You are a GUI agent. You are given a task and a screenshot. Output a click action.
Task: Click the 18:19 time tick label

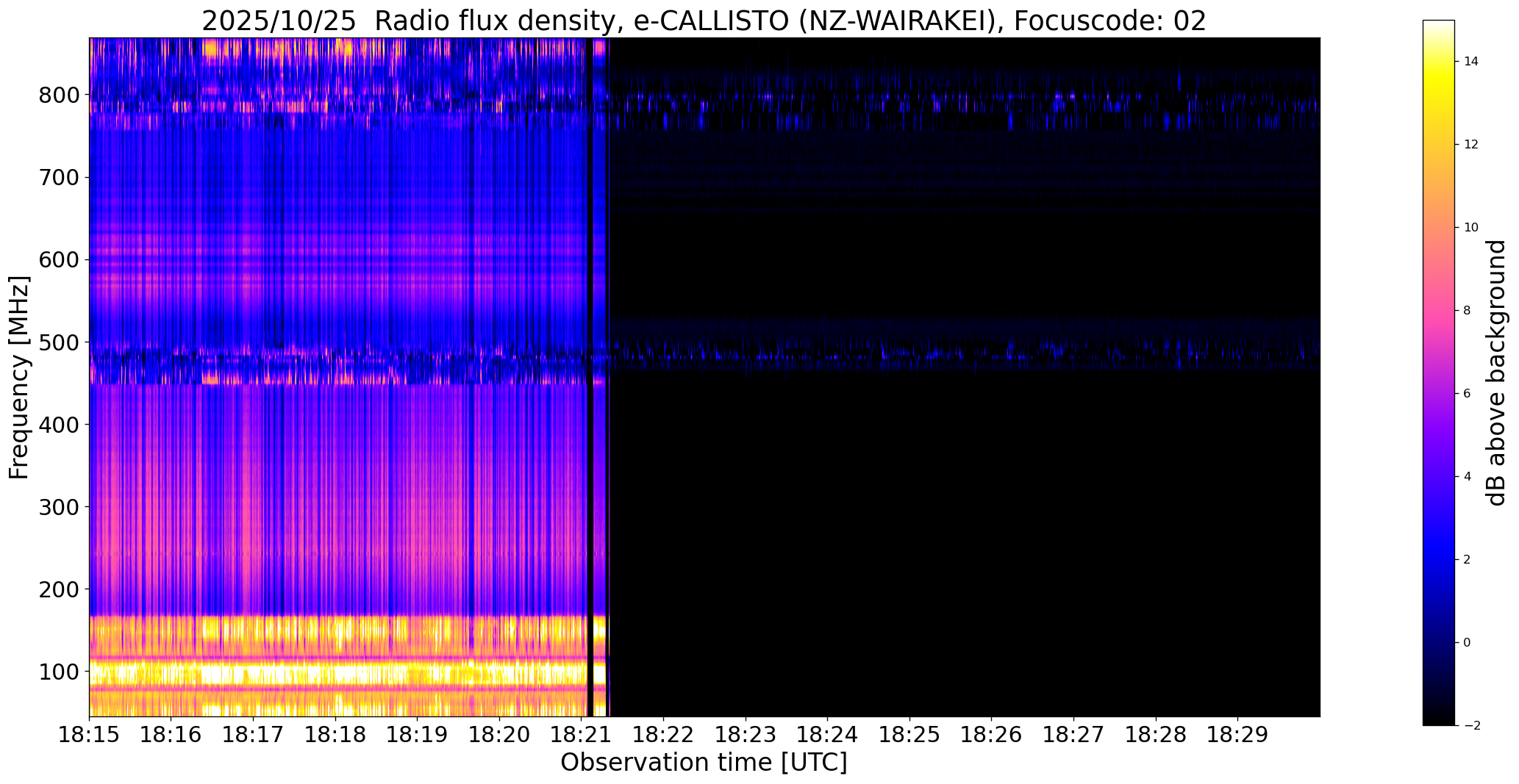point(418,735)
